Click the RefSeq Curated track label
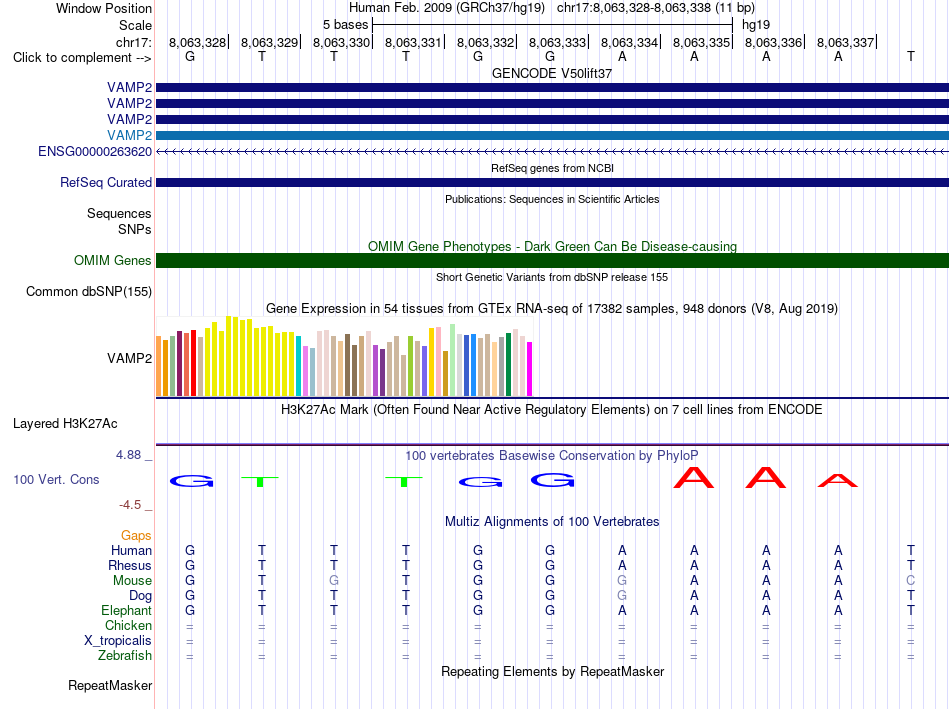The image size is (950, 709). click(x=105, y=182)
